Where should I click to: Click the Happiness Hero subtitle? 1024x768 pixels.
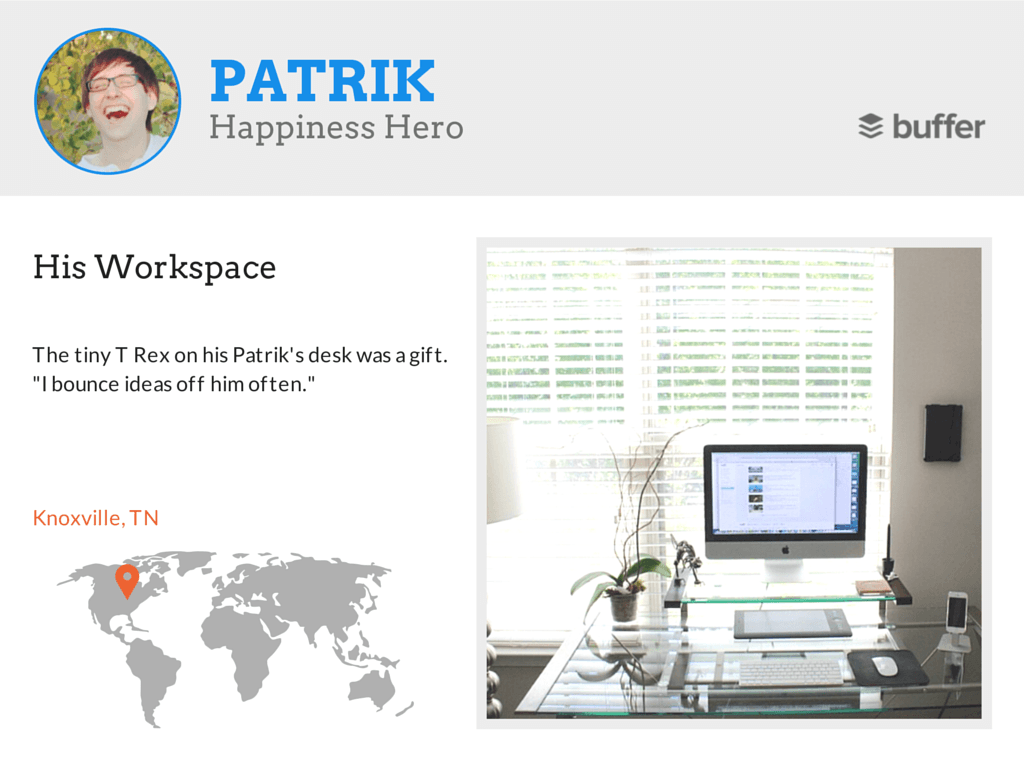336,128
